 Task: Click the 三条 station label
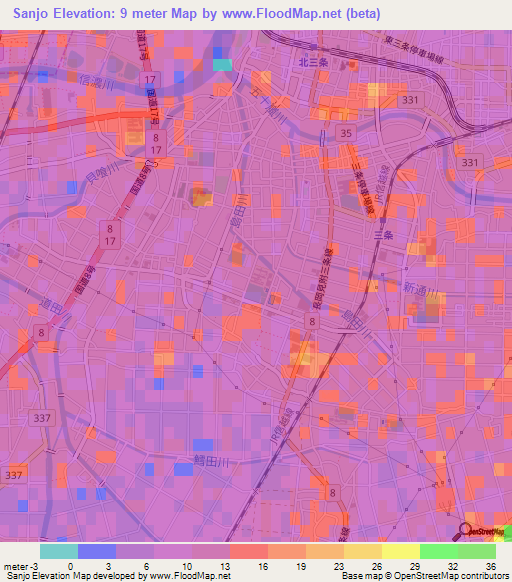[384, 235]
